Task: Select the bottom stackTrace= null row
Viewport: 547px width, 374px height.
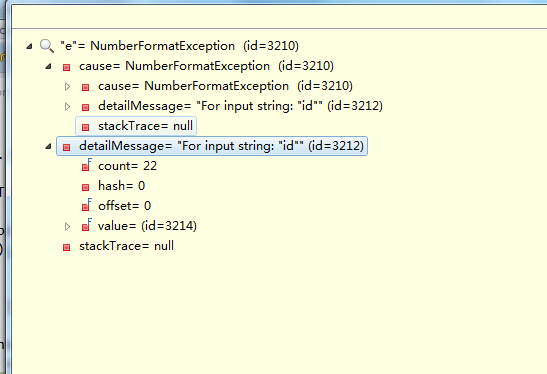Action: point(126,246)
